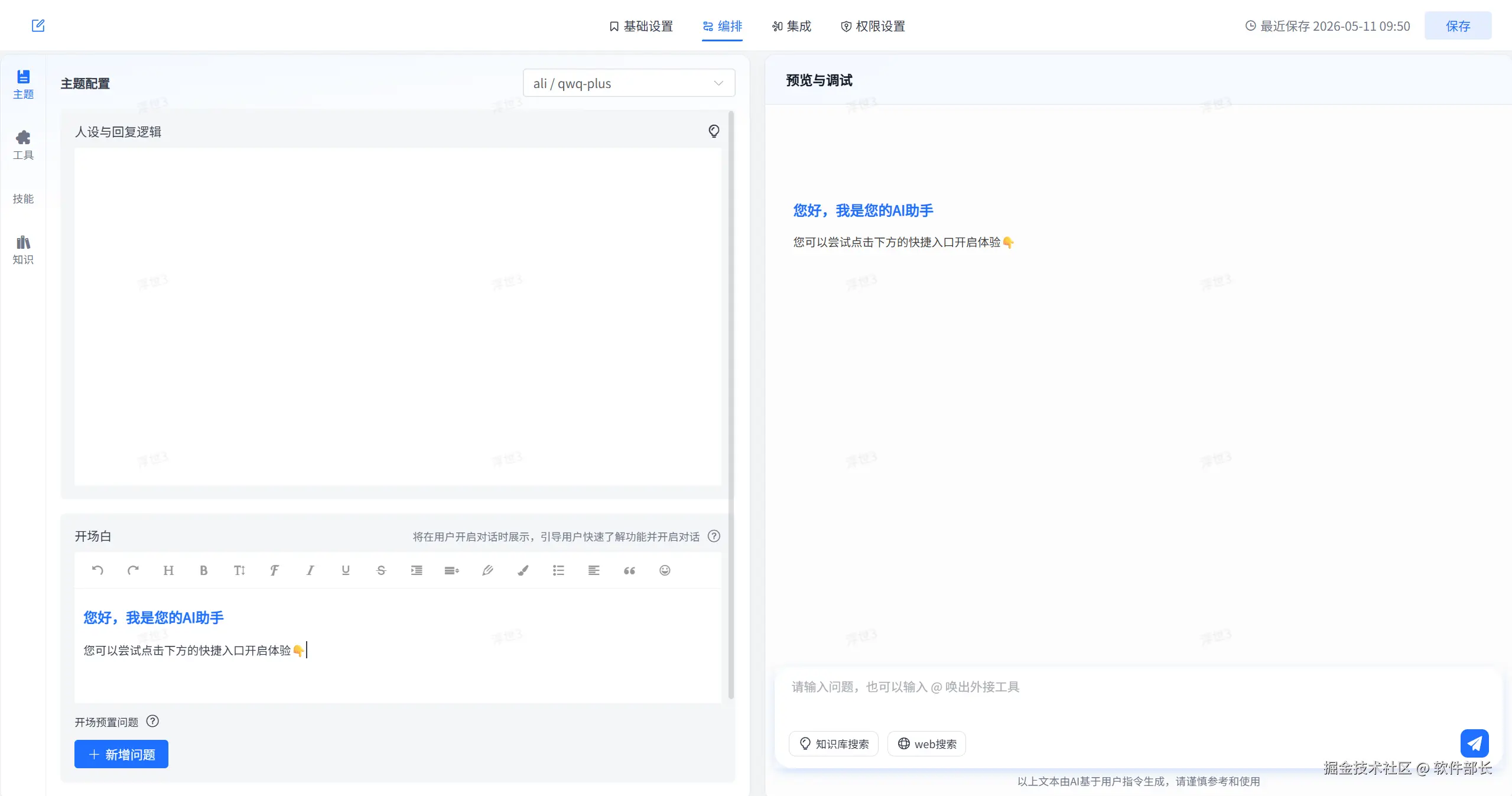Toggle 知识库搜索 option in chat box
The width and height of the screenshot is (1512, 796).
pyautogui.click(x=833, y=744)
